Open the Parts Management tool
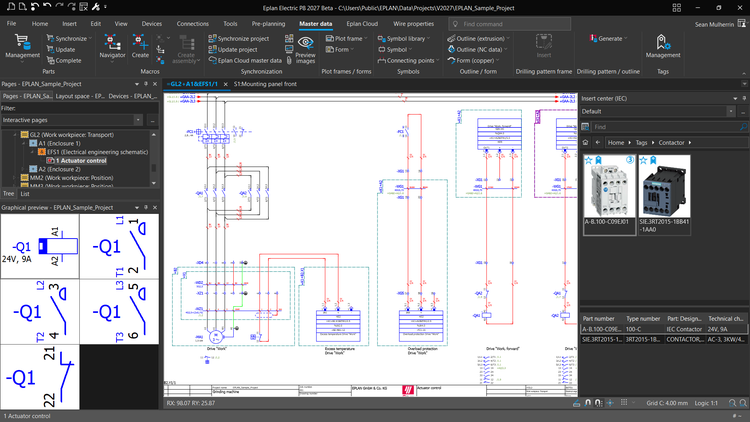Screen dimensions: 750x422 [22, 46]
